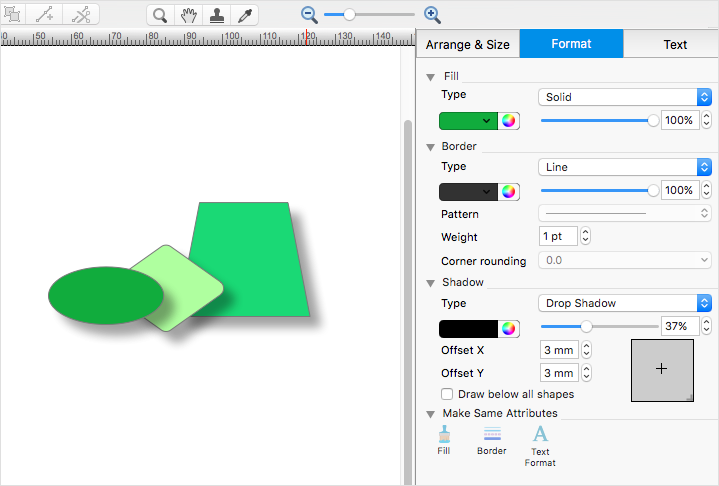Open the Border Type Line dropdown

pos(624,167)
